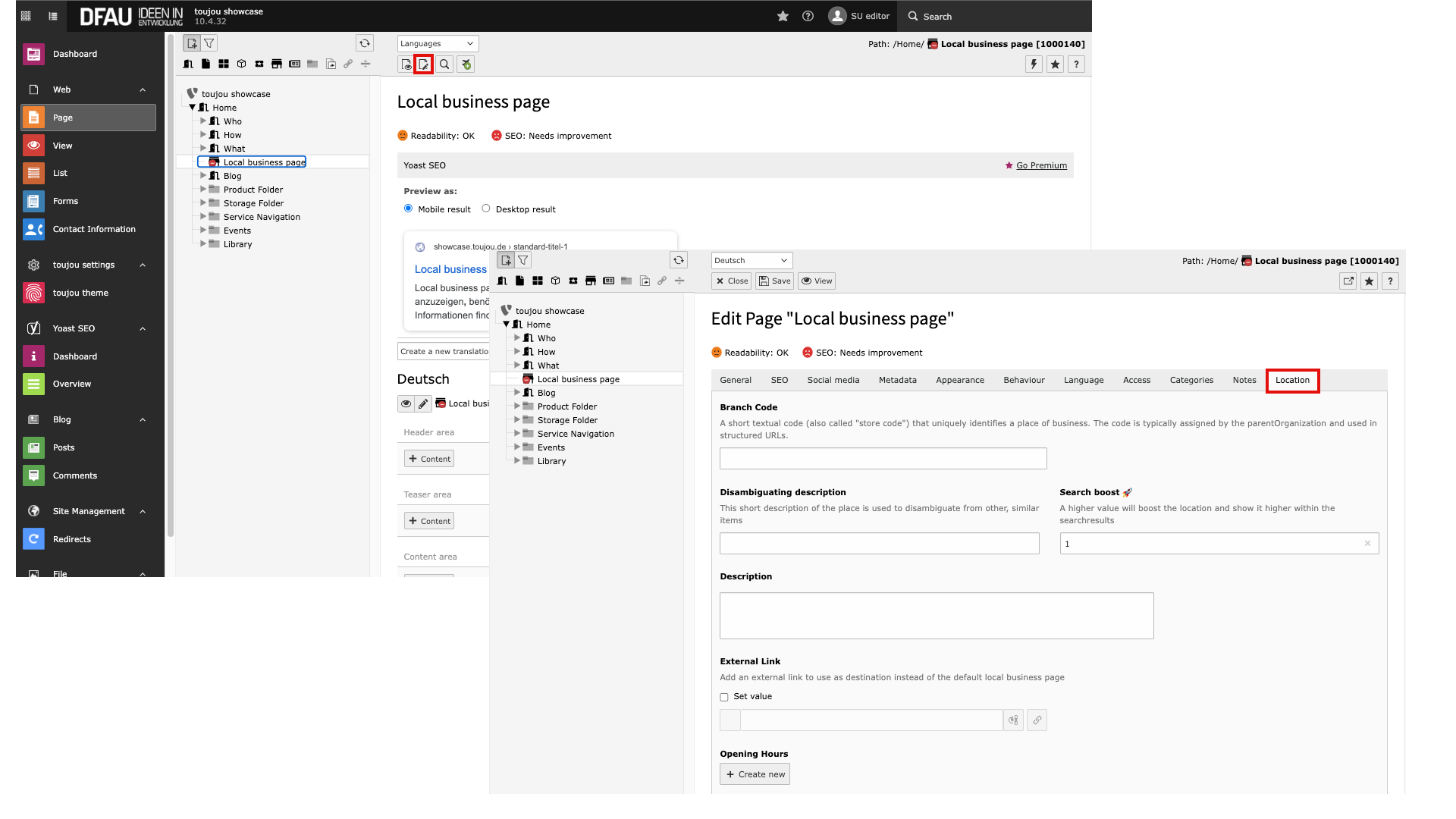Click the edit page properties pencil icon

tap(424, 64)
